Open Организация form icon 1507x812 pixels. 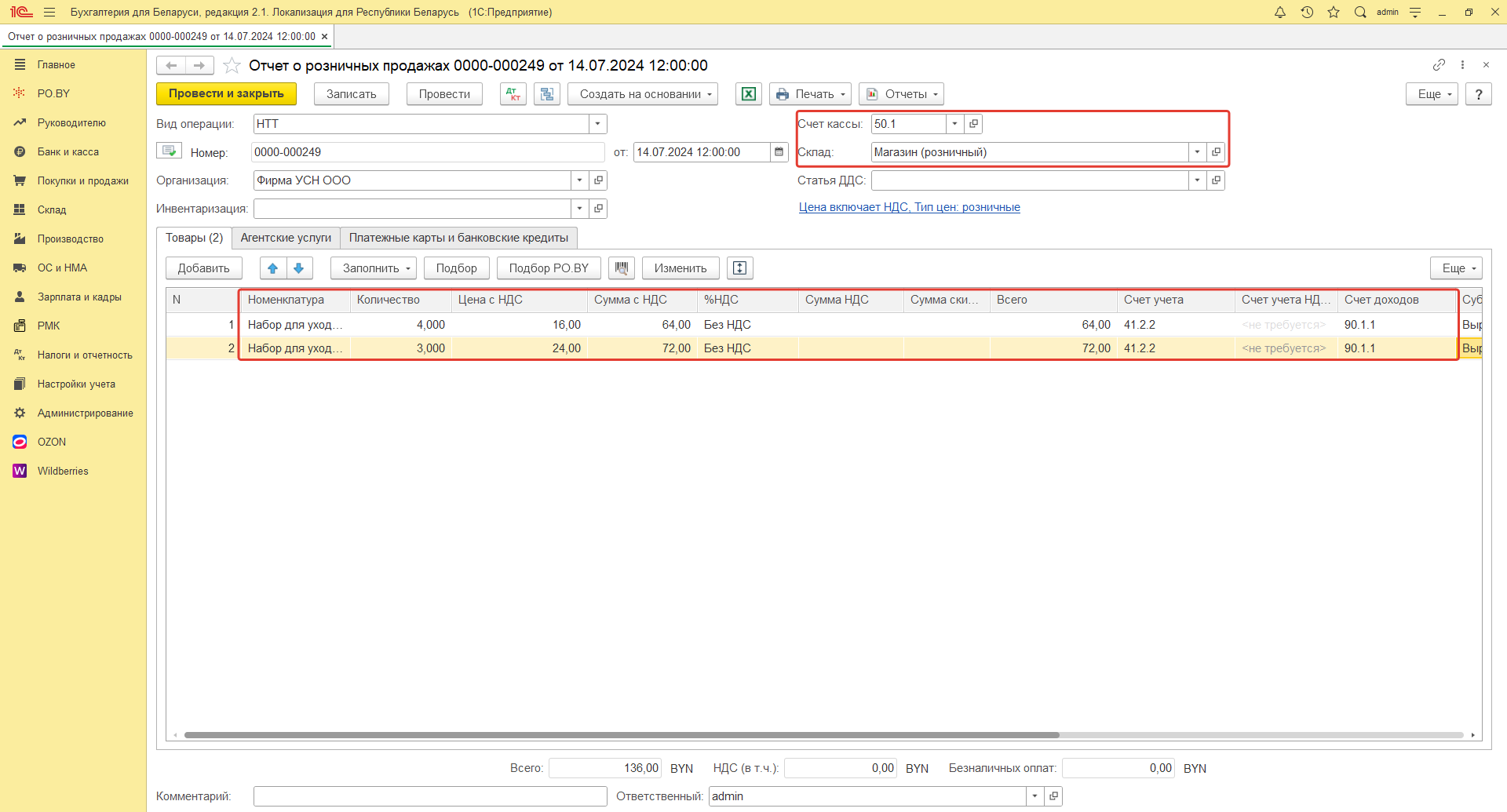click(598, 180)
